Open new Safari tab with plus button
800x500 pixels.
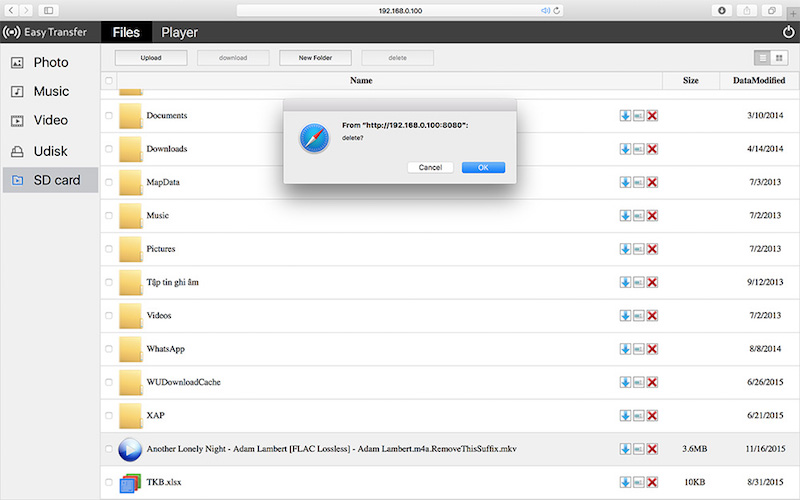(793, 14)
